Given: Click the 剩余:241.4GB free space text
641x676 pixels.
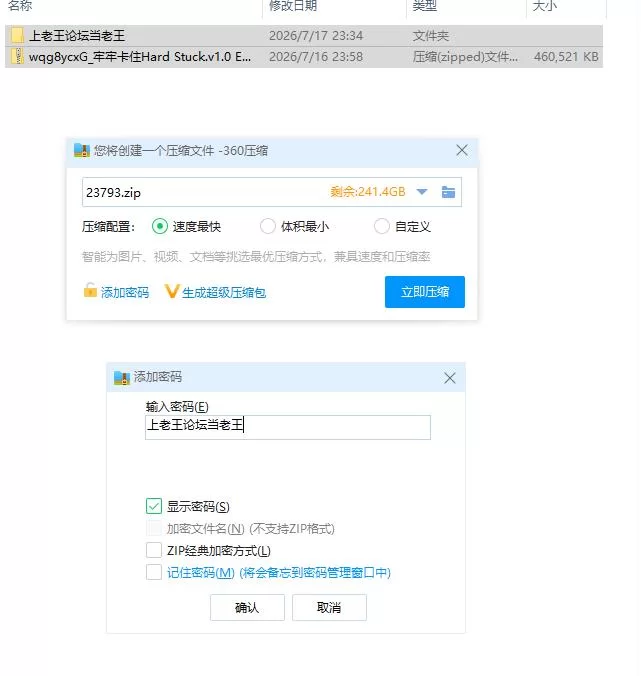Looking at the screenshot, I should click(x=368, y=191).
